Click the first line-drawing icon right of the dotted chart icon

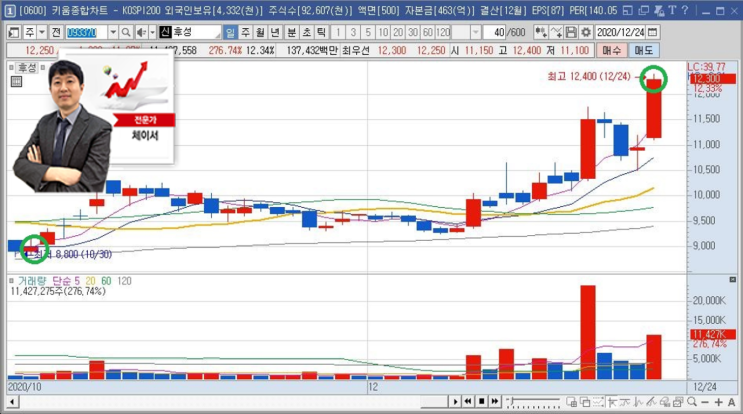pyautogui.click(x=612, y=402)
